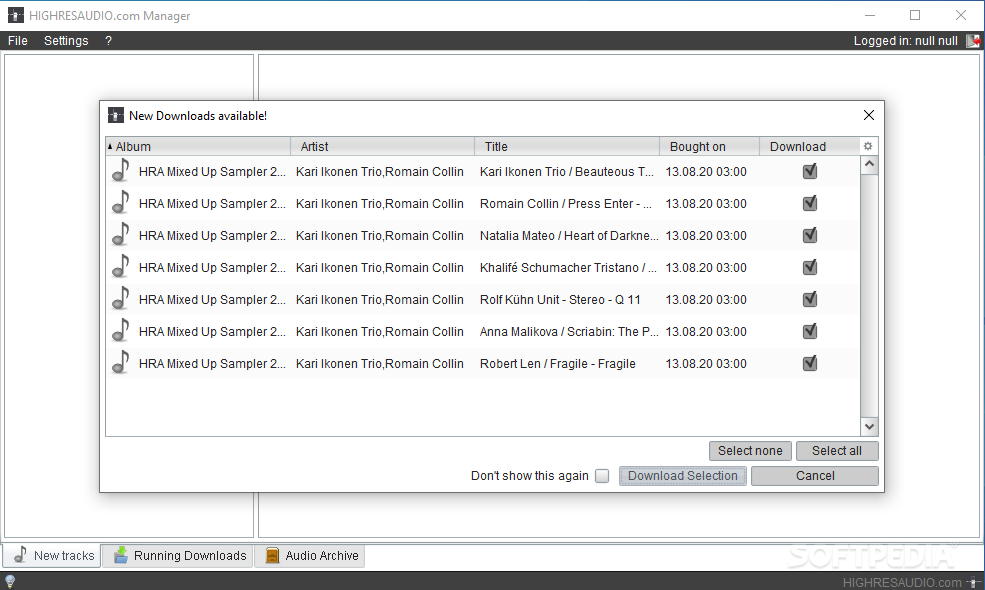Click the light bulb icon in the status bar

tap(10, 581)
